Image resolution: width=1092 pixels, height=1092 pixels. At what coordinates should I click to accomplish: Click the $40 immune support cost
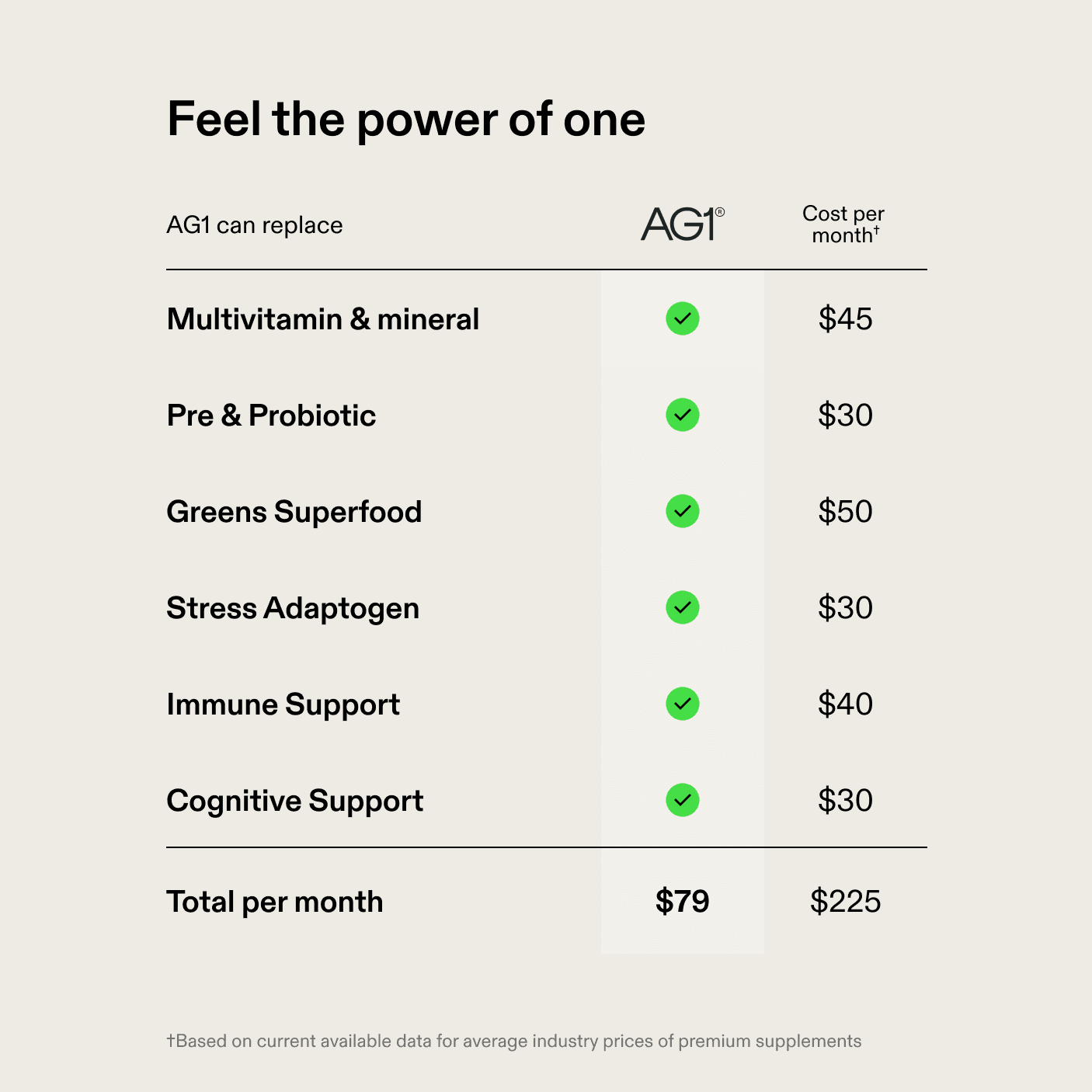click(x=845, y=704)
